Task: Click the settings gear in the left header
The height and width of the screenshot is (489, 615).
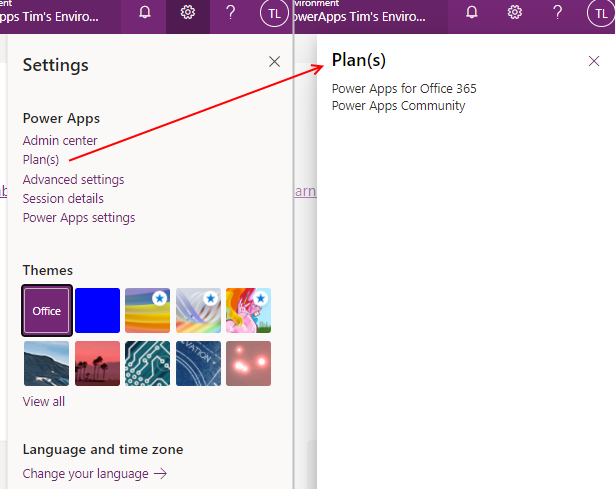Action: (187, 13)
